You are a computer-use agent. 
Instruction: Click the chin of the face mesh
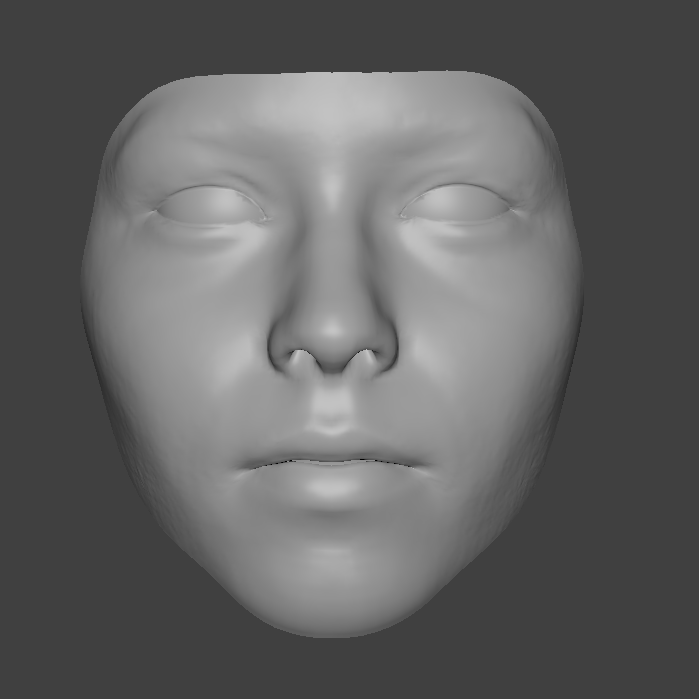point(333,588)
